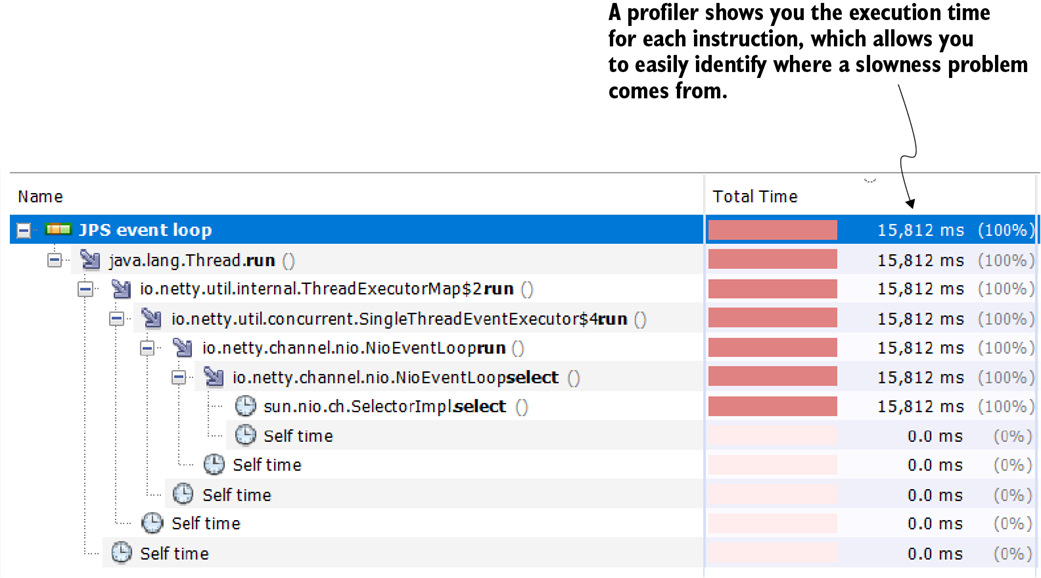This screenshot has height=578, width=1041.
Task: Click the ThreadExecutorMap$2.run method icon
Action: pyautogui.click(x=122, y=290)
